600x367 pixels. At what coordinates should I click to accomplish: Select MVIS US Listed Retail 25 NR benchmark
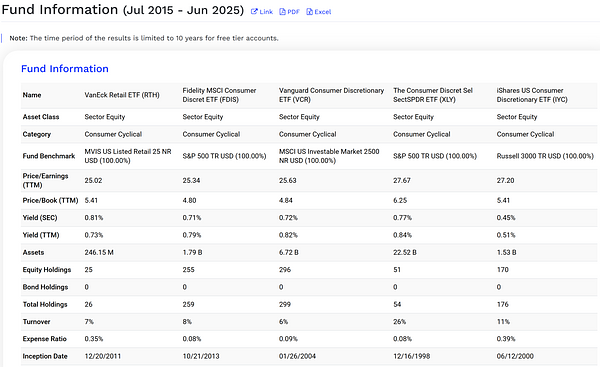coord(128,156)
